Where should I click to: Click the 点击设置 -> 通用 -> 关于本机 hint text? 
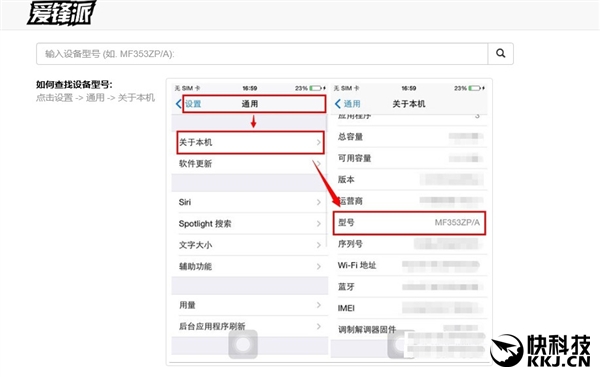pos(95,98)
